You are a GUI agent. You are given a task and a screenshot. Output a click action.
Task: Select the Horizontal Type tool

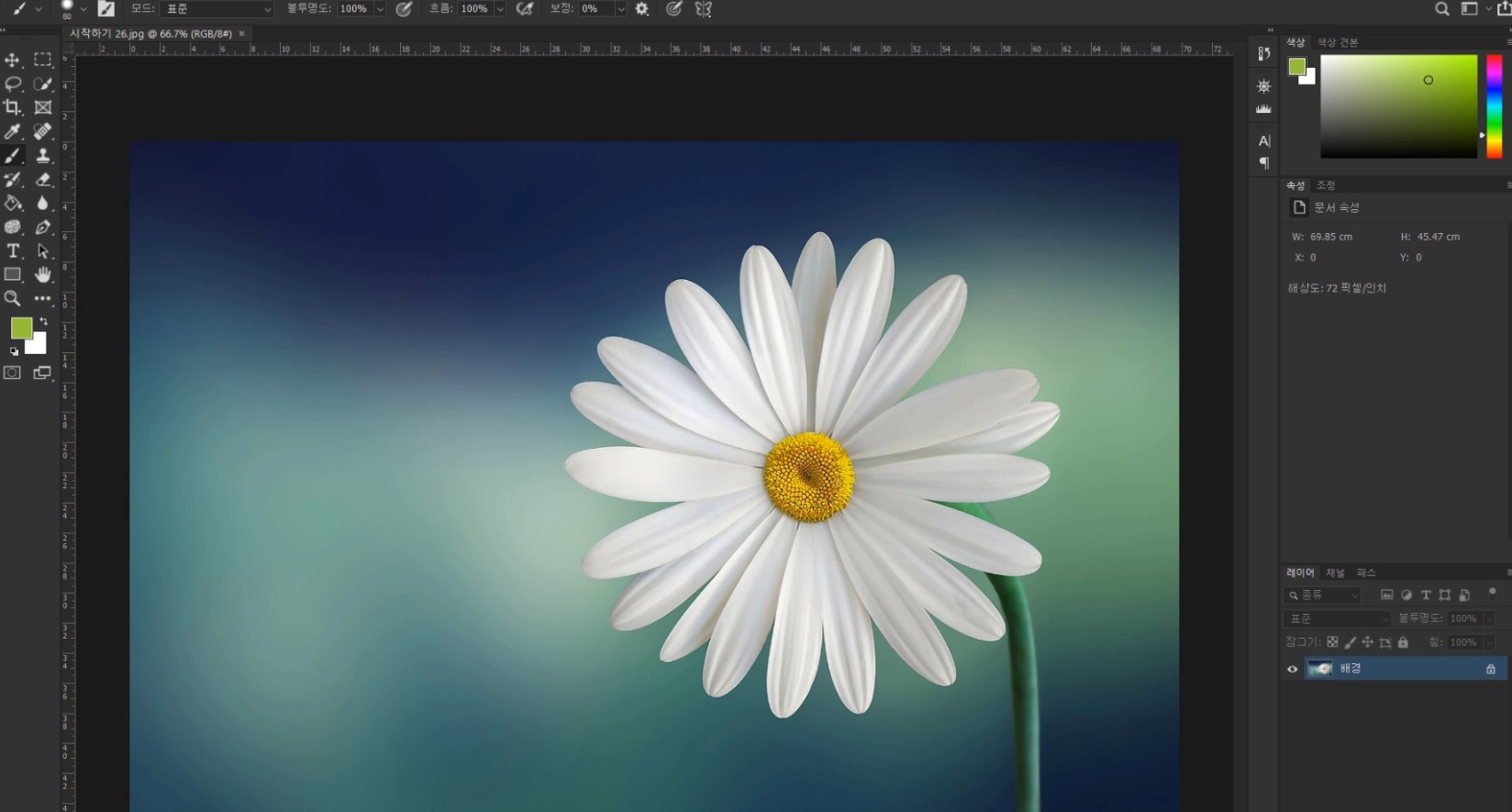tap(13, 250)
